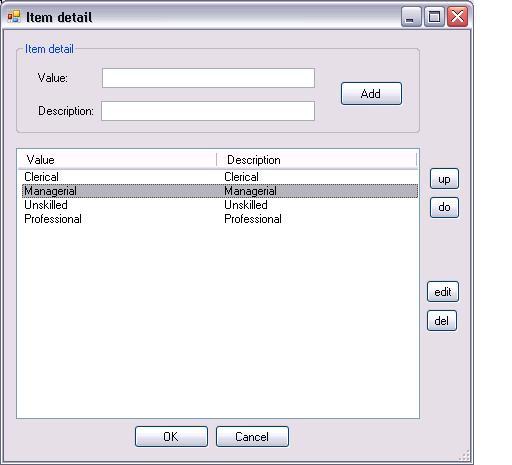Close the Item detail window
512x465 pixels.
coord(457,17)
